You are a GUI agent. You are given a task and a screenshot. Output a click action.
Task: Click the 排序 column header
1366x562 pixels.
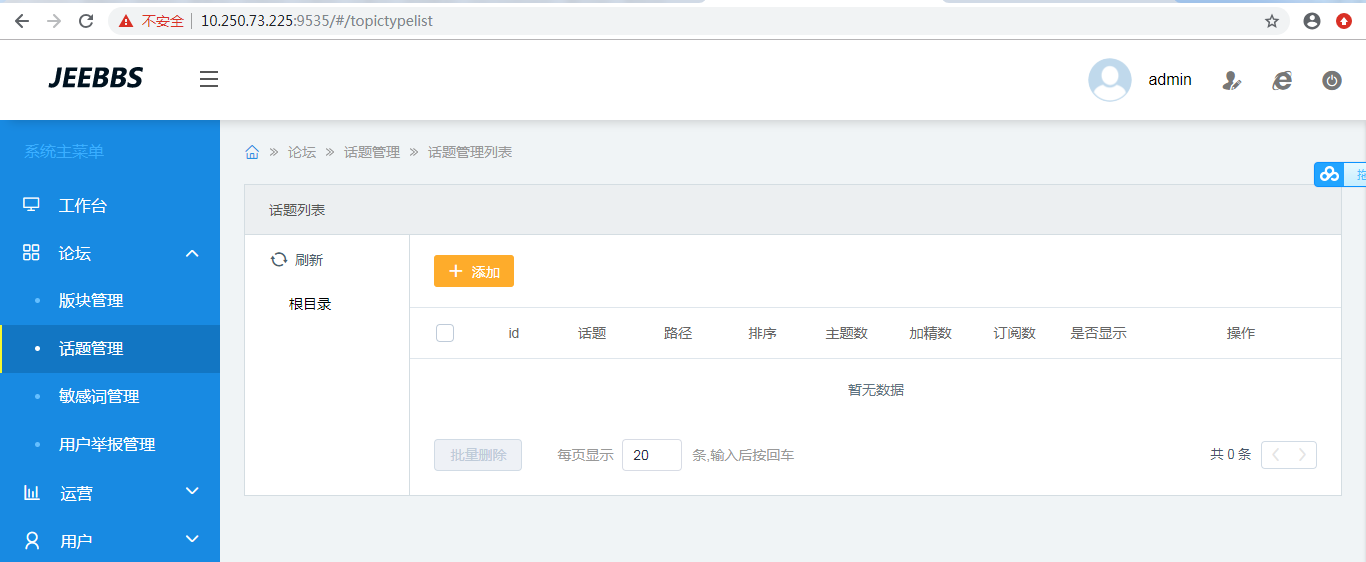coord(763,333)
